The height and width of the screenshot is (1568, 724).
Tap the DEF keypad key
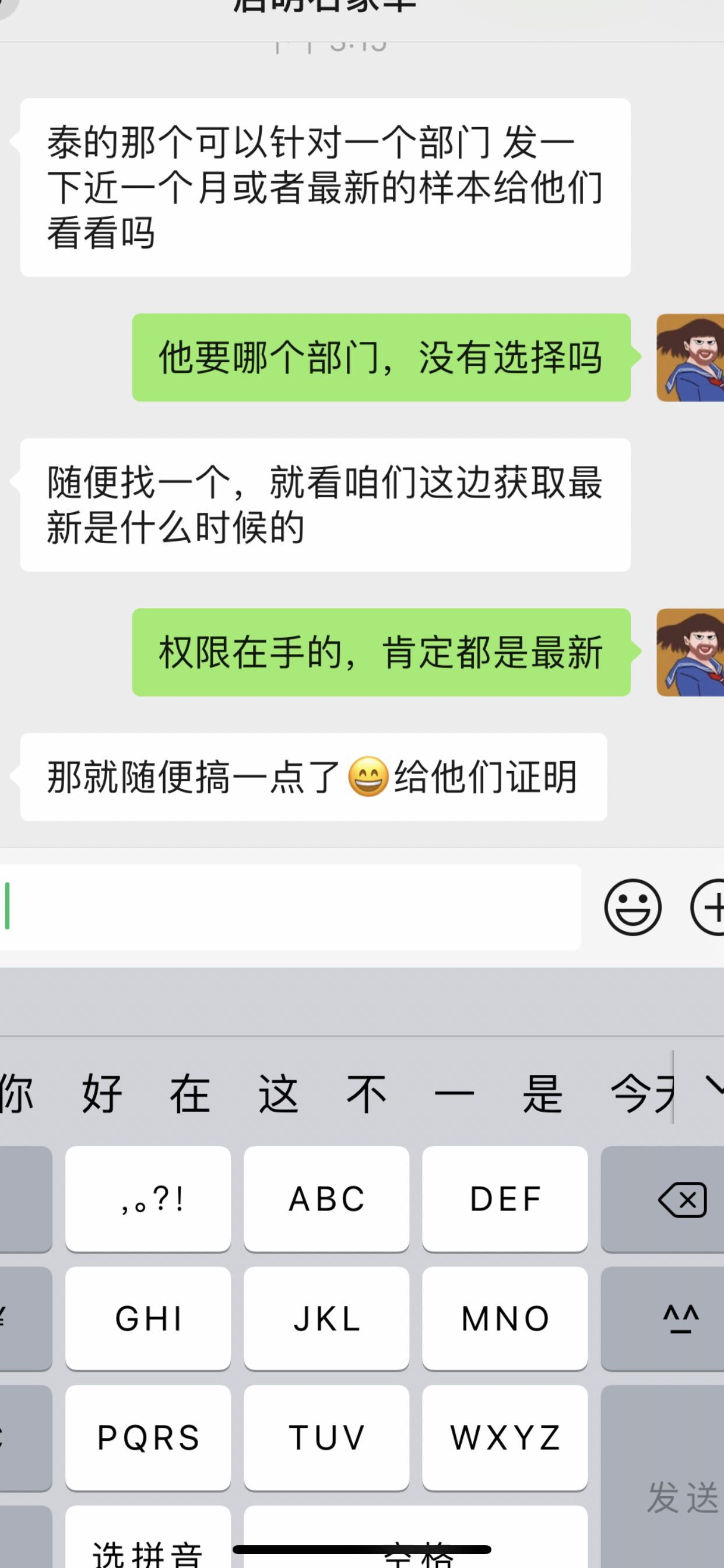pyautogui.click(x=505, y=1199)
